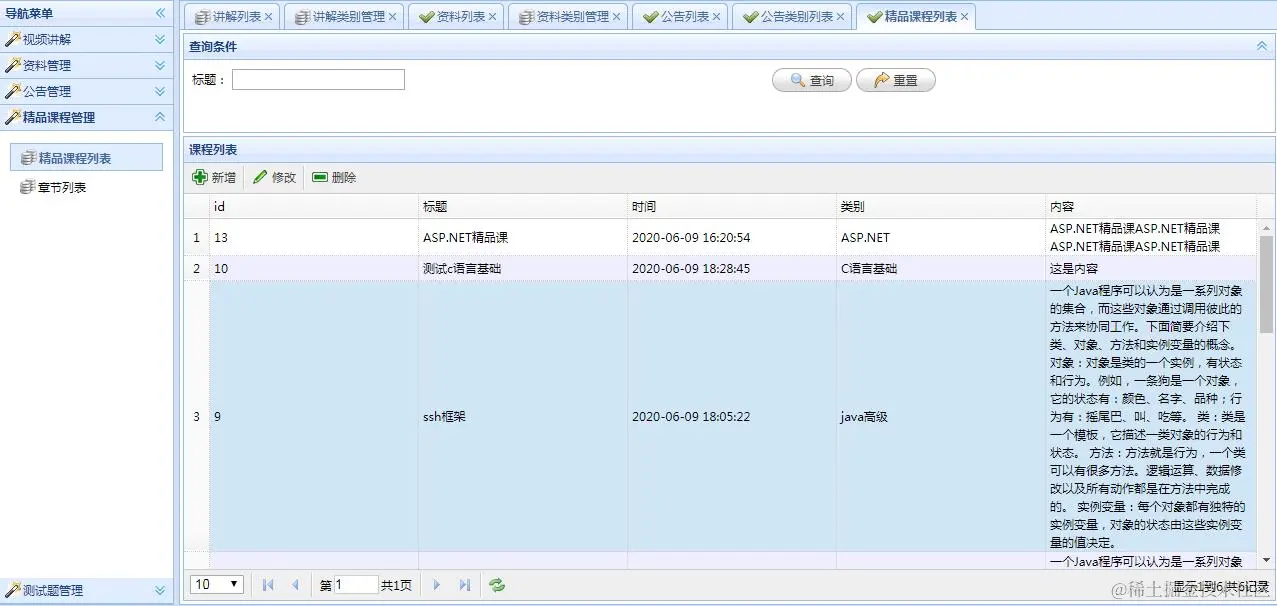Select the ASP.NET精品课 title cell
This screenshot has height=606, width=1277.
coord(523,238)
